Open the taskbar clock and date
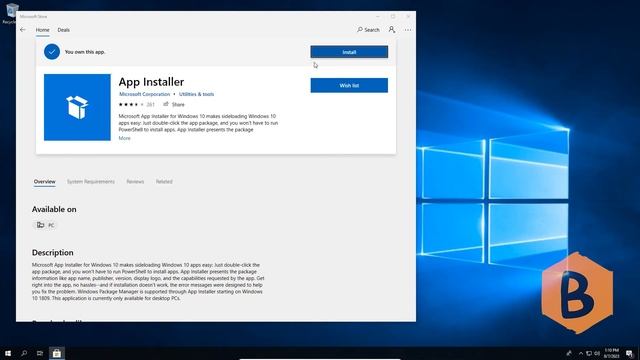Viewport: 640px width, 360px height. (611, 353)
